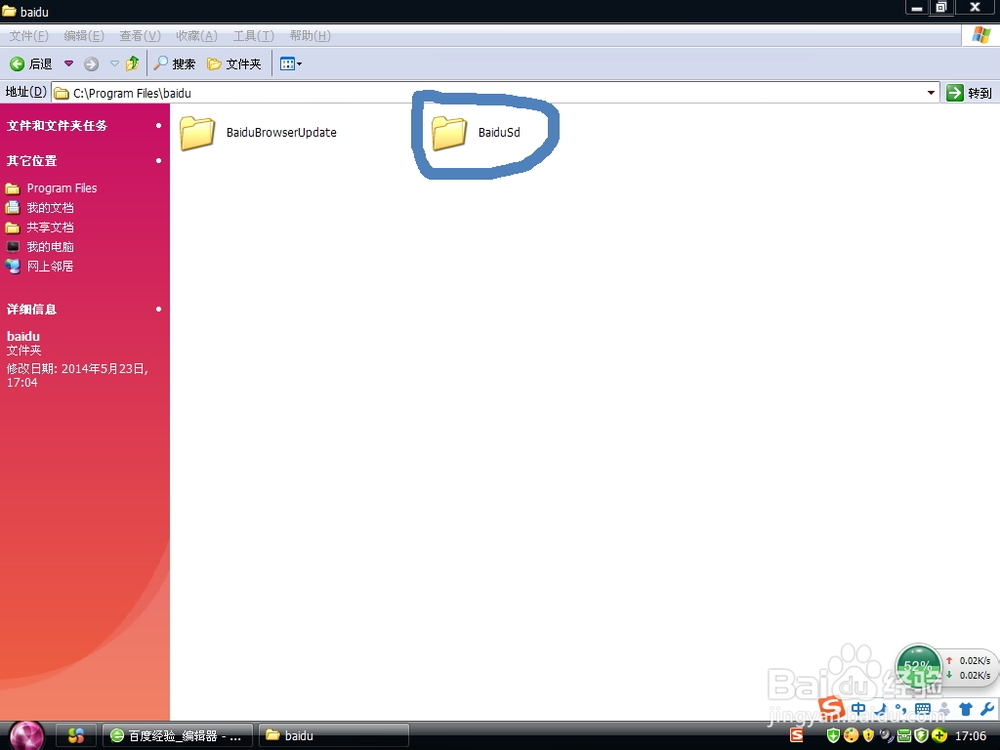Screen dimensions: 1000x750
Task: Open the 文件(F) menu
Action: click(x=29, y=36)
